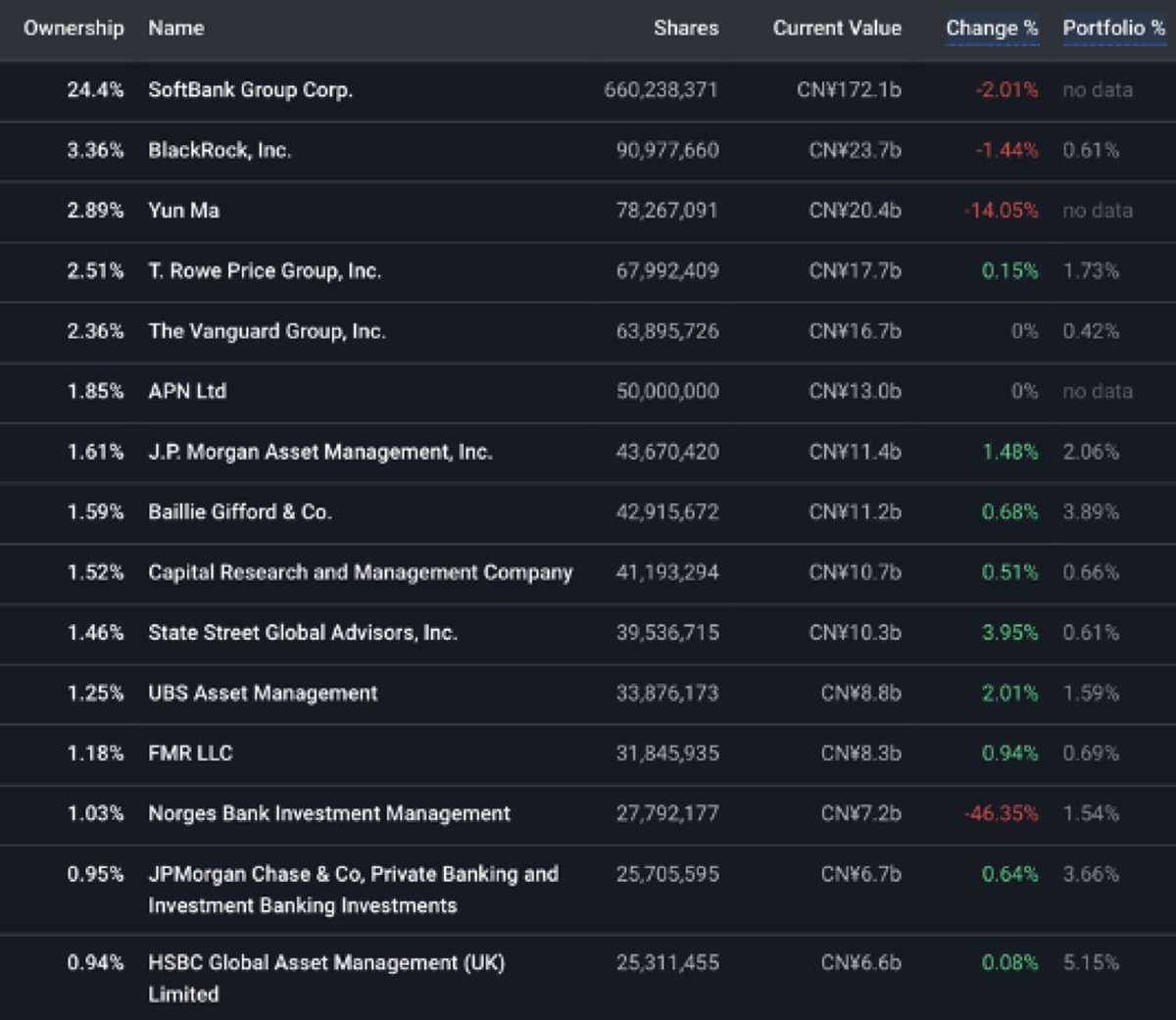The image size is (1176, 1020).
Task: Open State Street Global Advisors, Inc.
Action: pyautogui.click(x=303, y=633)
